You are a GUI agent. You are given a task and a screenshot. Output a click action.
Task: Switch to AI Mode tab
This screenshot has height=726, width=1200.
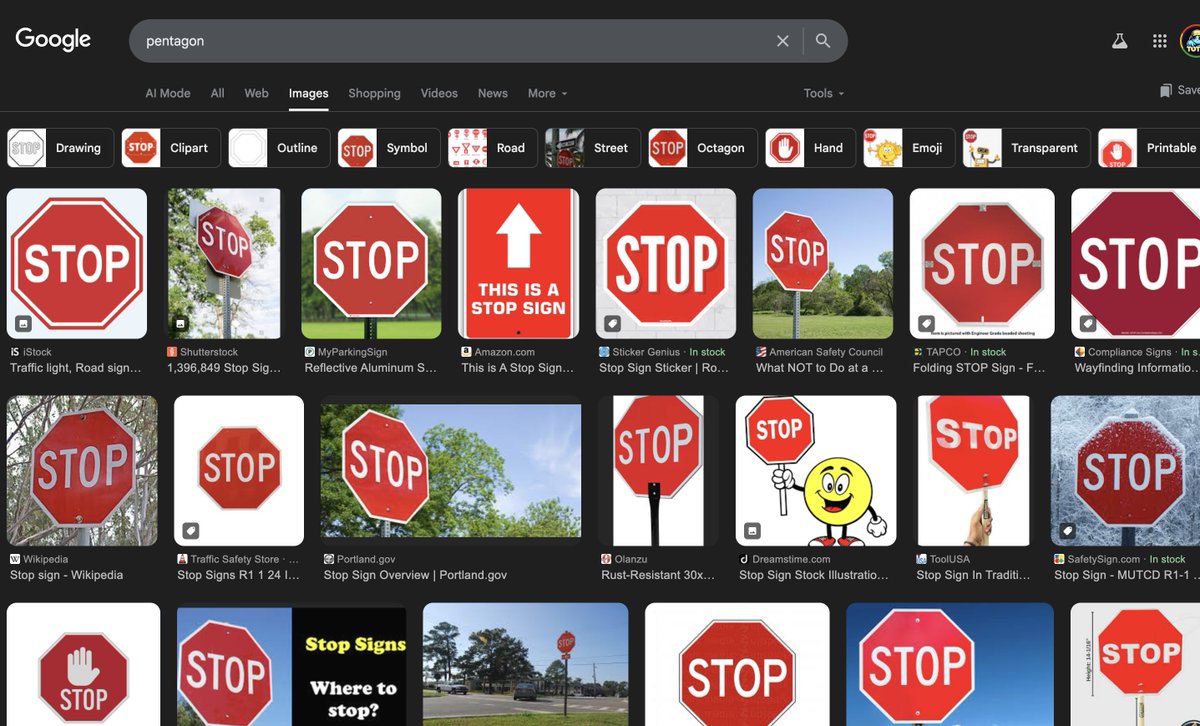(x=168, y=93)
